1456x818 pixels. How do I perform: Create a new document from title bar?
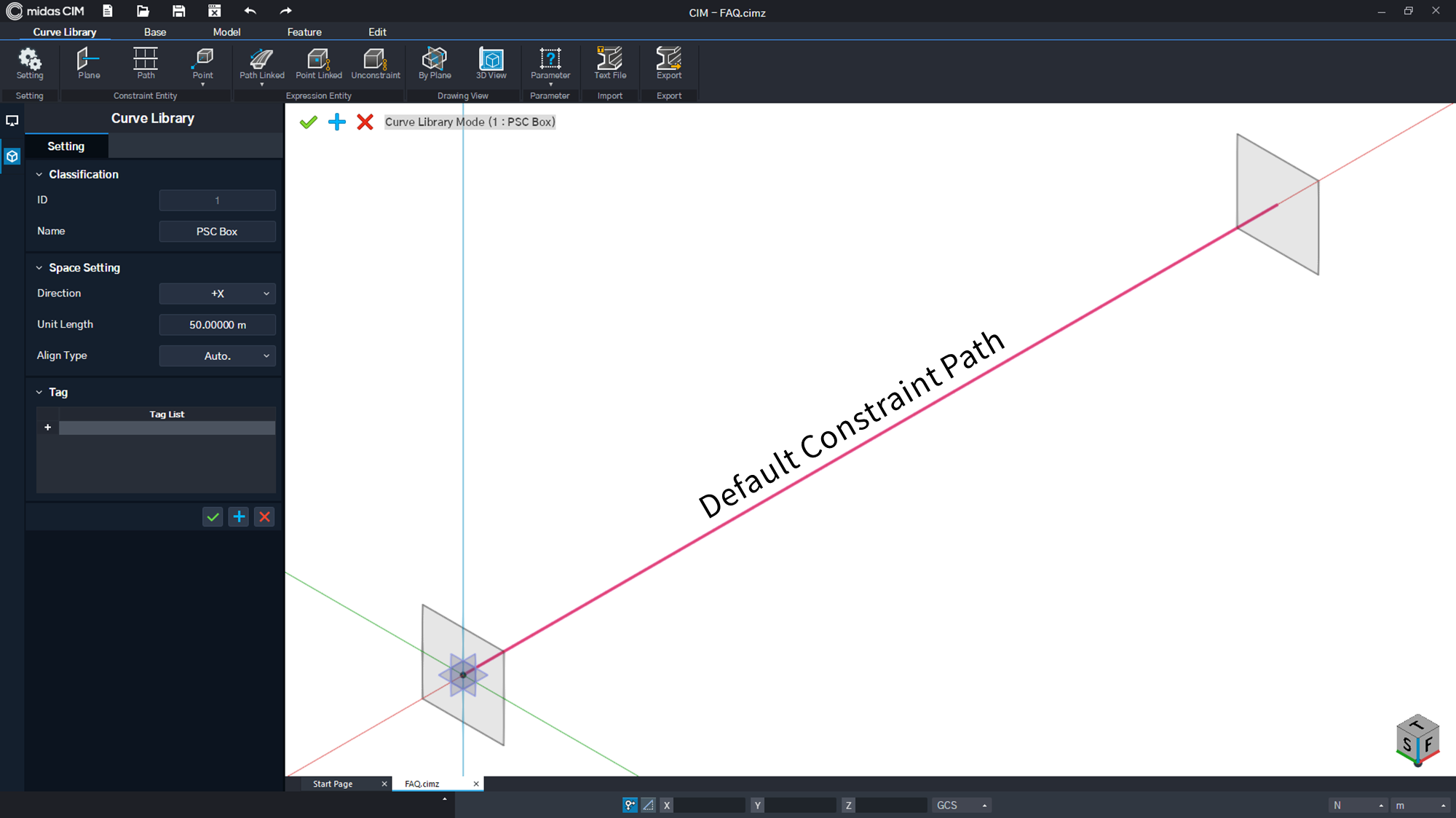(108, 11)
